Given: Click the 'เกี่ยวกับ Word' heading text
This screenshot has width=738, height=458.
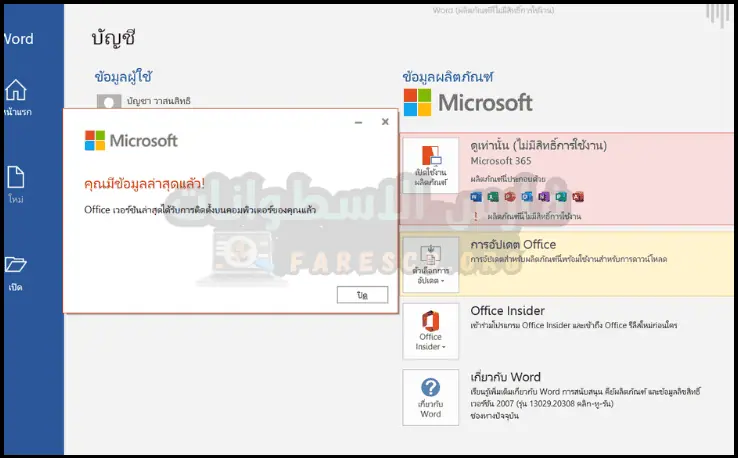Looking at the screenshot, I should coord(505,377).
